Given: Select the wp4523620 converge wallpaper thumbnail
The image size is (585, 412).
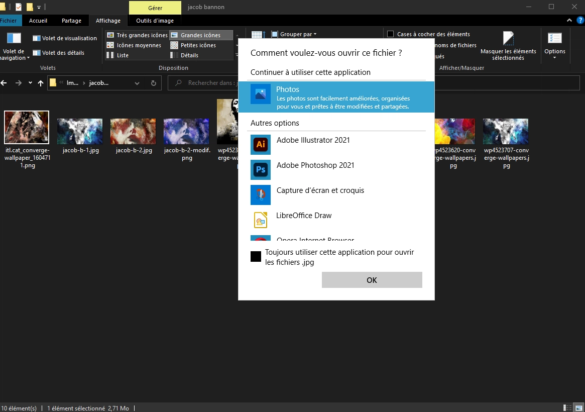Looking at the screenshot, I should 454,131.
